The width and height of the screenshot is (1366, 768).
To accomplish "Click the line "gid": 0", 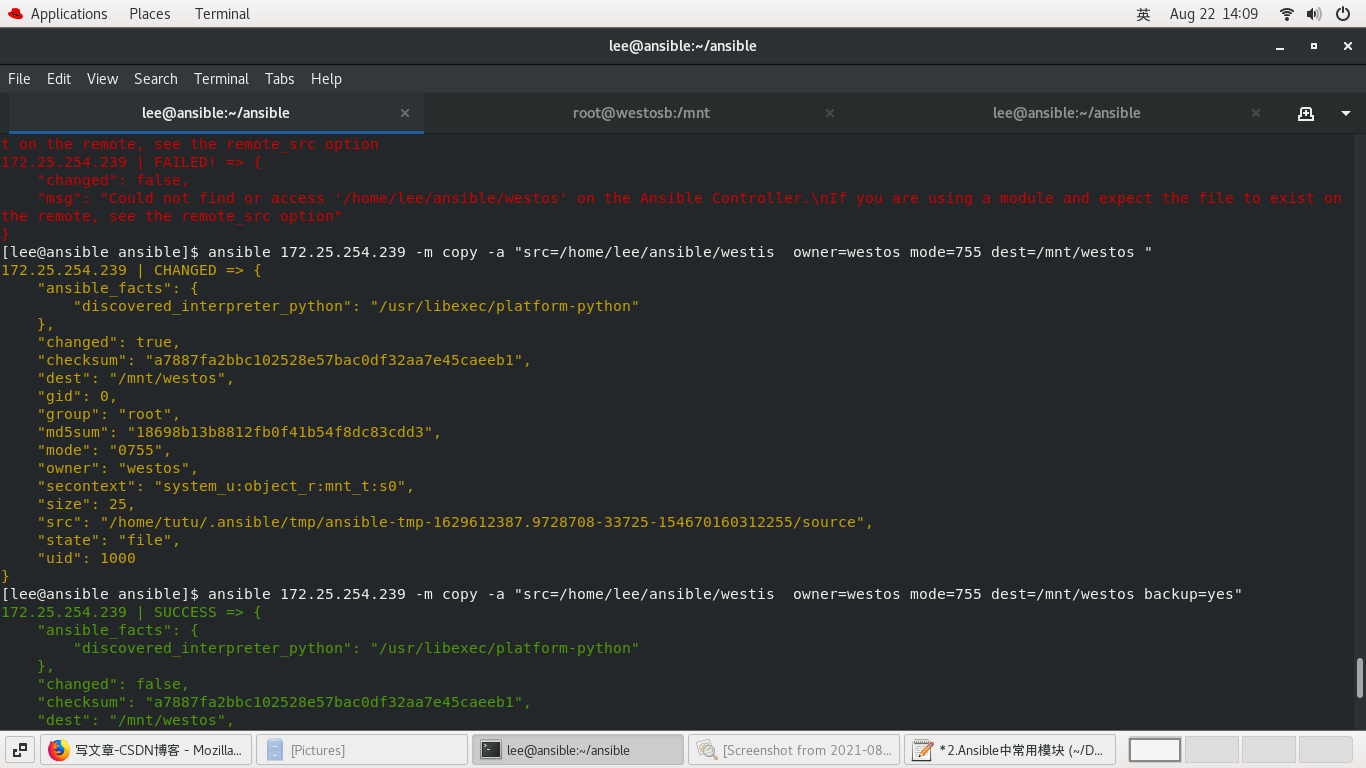I will tap(77, 396).
